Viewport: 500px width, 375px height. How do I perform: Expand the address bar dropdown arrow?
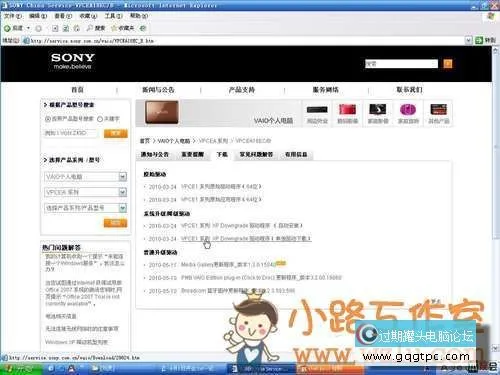click(x=468, y=41)
